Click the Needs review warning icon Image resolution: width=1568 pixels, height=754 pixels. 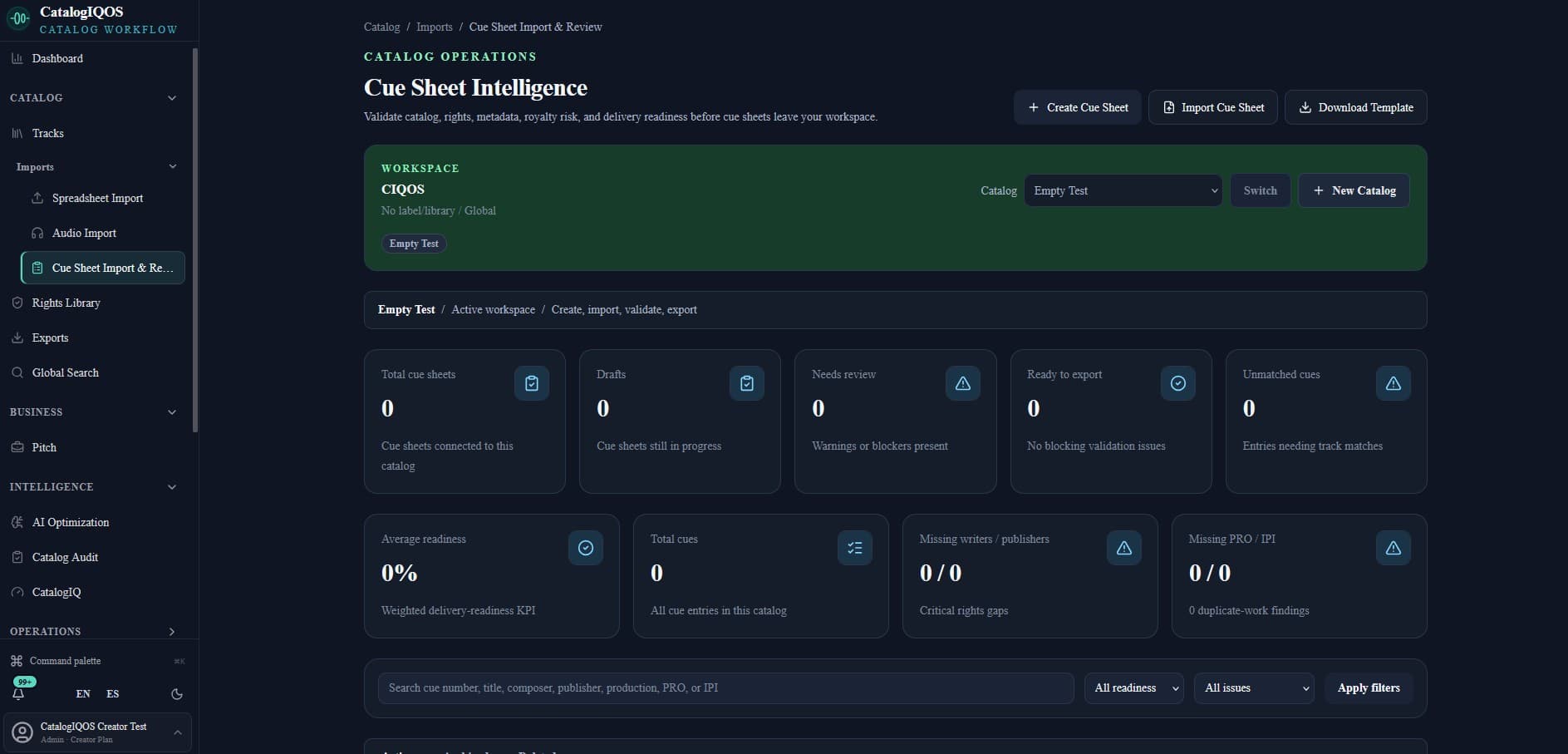963,383
